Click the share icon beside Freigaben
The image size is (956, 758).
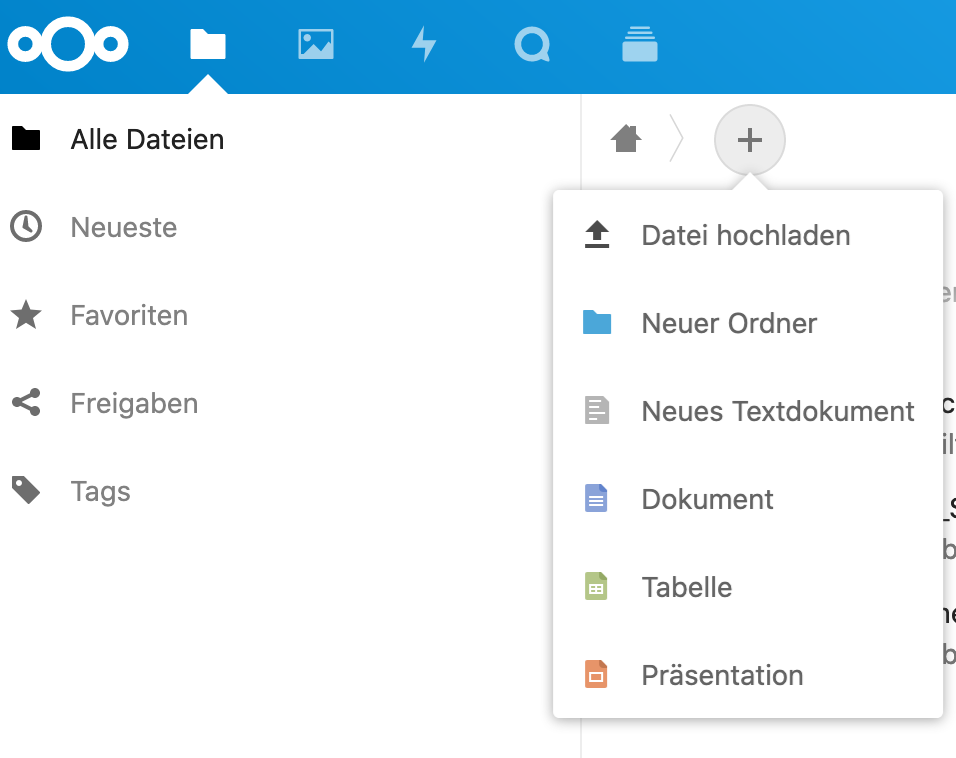(x=26, y=403)
